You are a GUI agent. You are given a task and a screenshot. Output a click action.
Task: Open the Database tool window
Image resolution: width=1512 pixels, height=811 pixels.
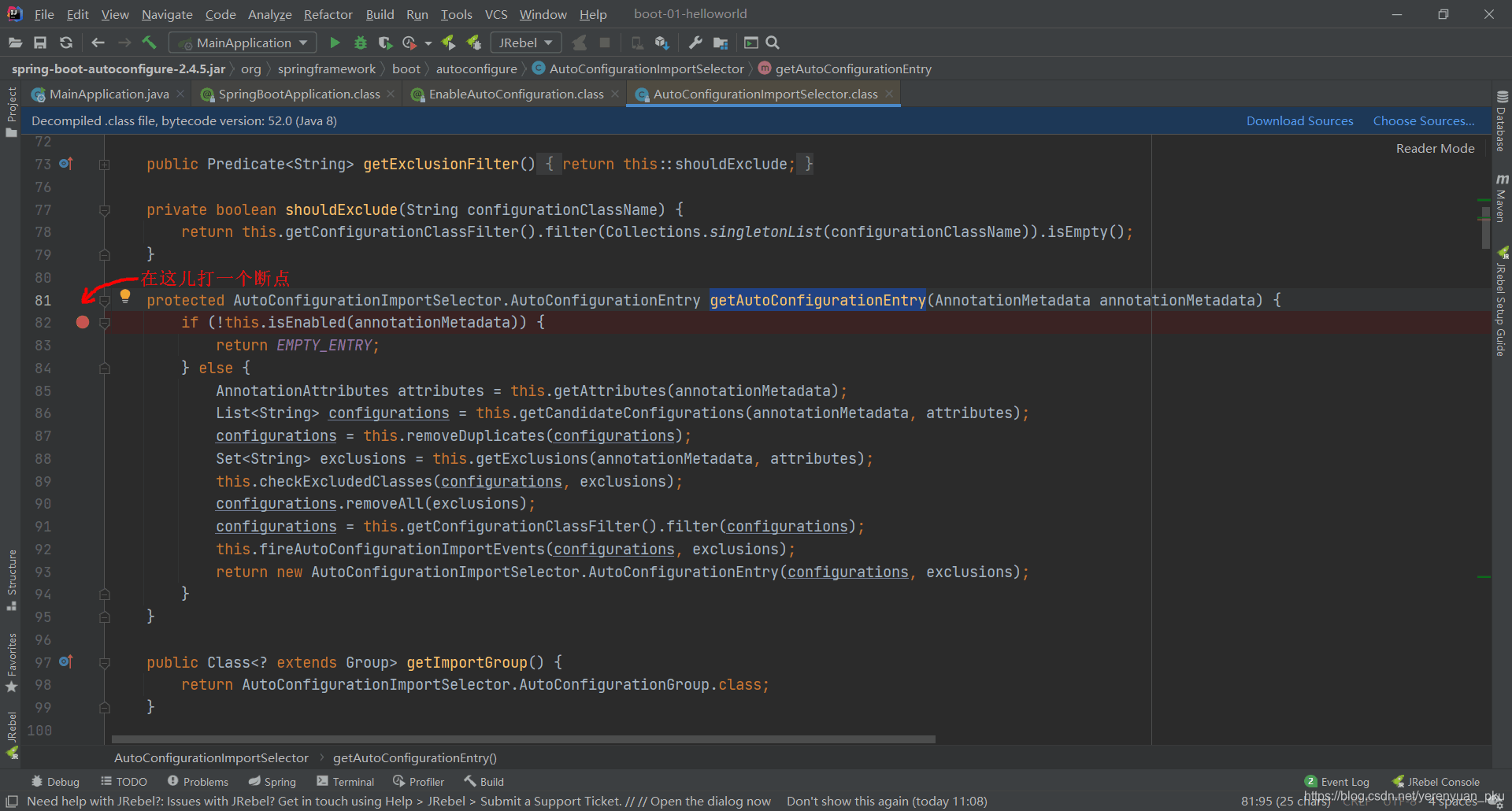pos(1502,120)
